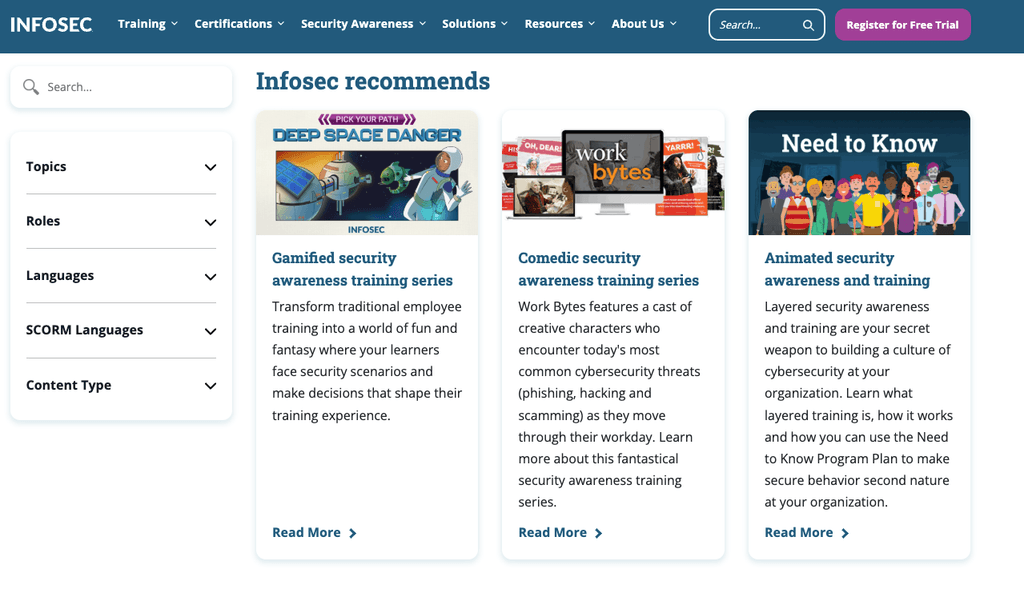Expand the Roles filter section
1024x596 pixels.
point(210,222)
